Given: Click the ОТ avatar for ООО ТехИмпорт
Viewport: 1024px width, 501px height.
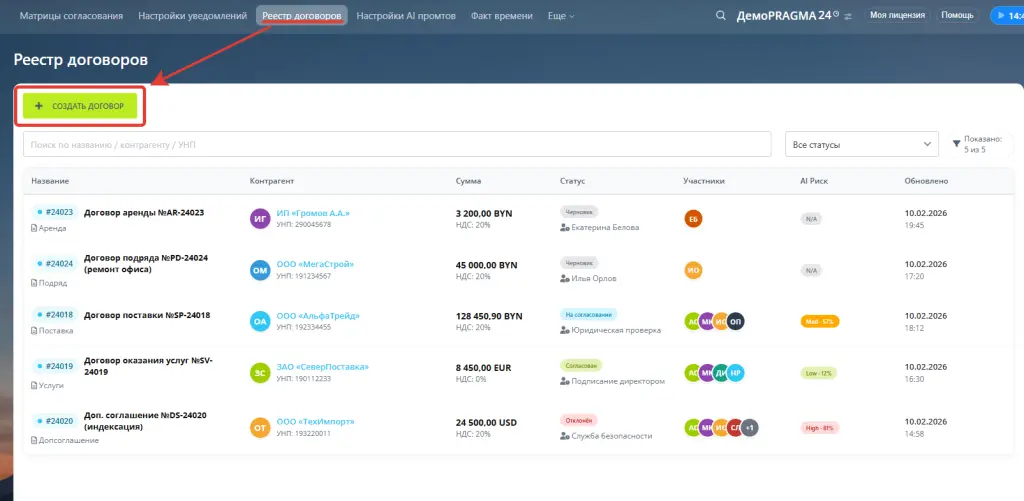Looking at the screenshot, I should (260, 427).
